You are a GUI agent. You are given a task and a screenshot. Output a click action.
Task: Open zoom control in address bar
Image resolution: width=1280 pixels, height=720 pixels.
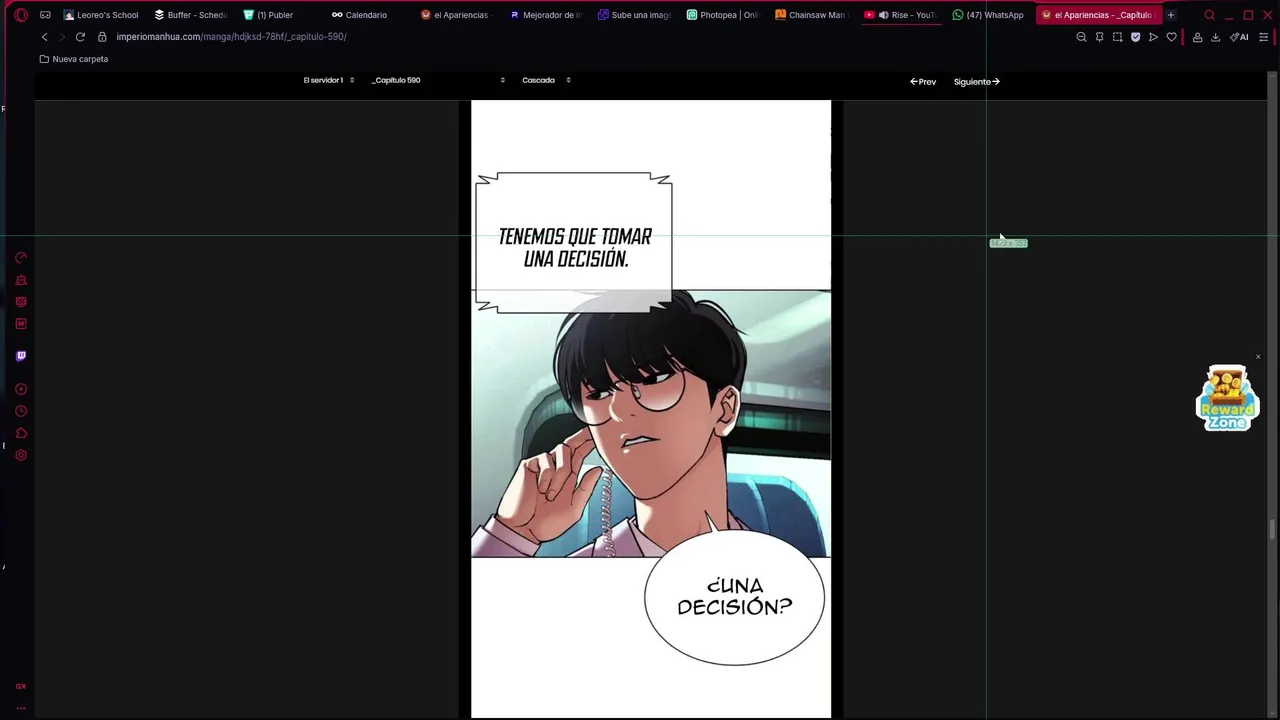click(1081, 37)
